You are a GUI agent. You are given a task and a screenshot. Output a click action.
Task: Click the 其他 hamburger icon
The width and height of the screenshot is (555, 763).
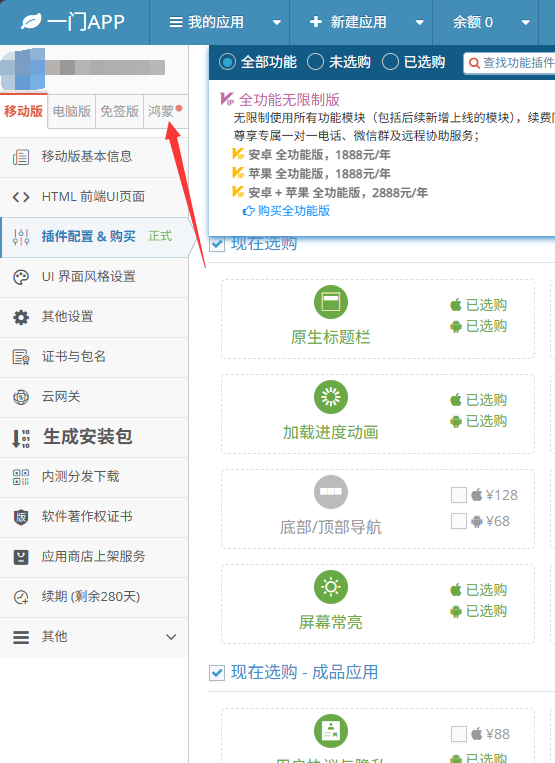(21, 637)
